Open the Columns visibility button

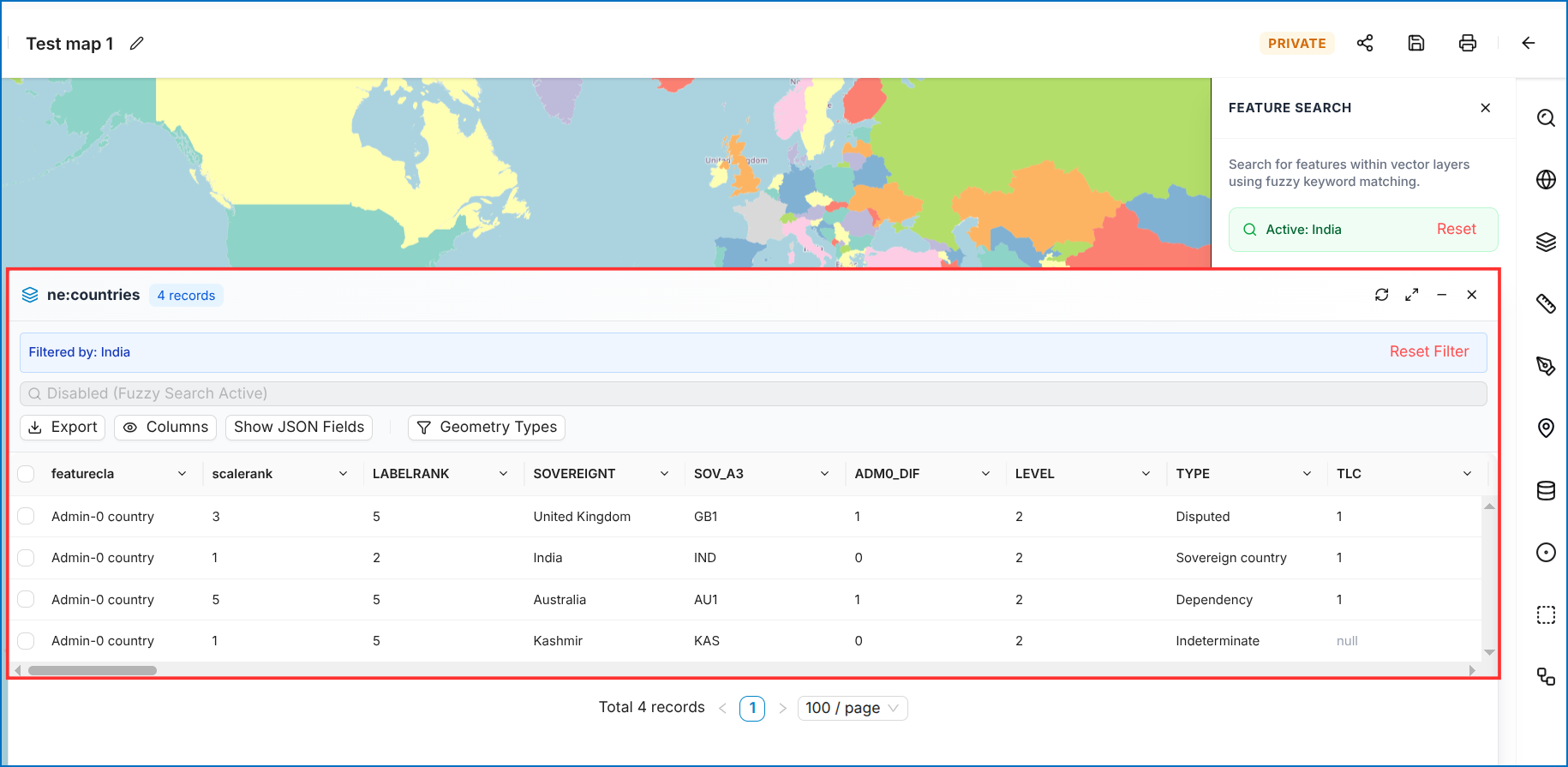pyautogui.click(x=165, y=427)
